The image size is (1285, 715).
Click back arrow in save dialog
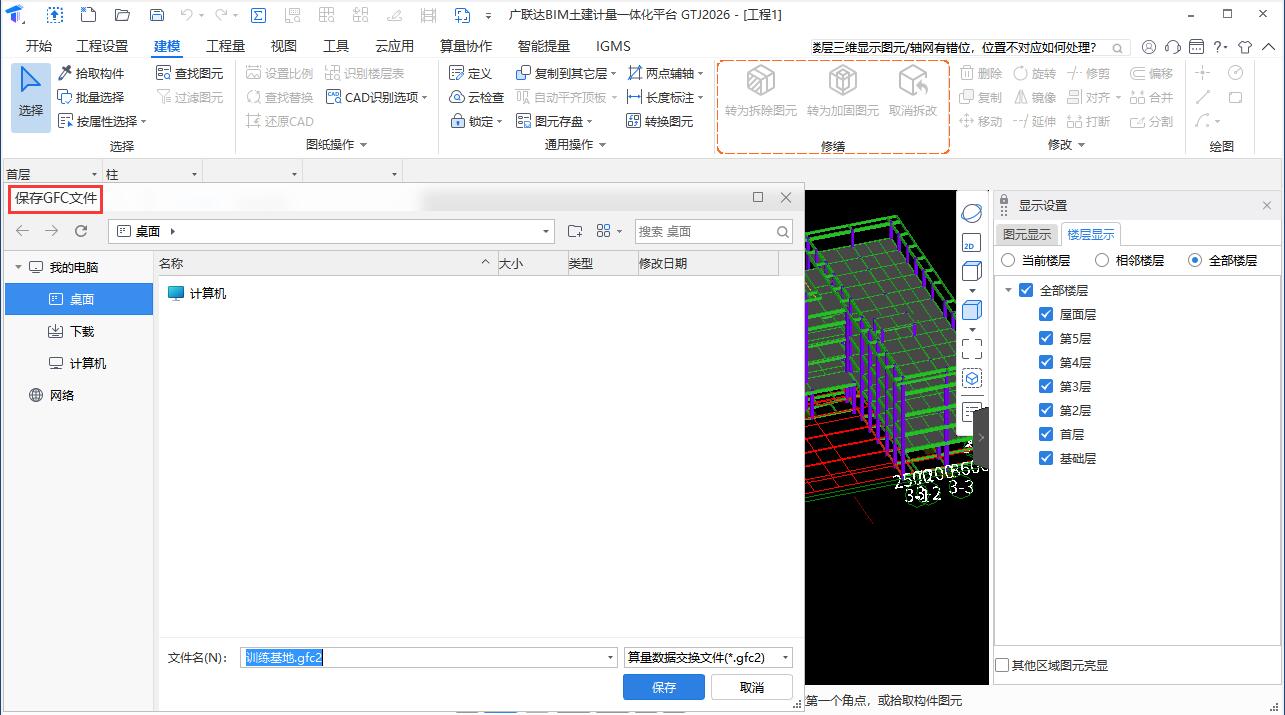(22, 231)
